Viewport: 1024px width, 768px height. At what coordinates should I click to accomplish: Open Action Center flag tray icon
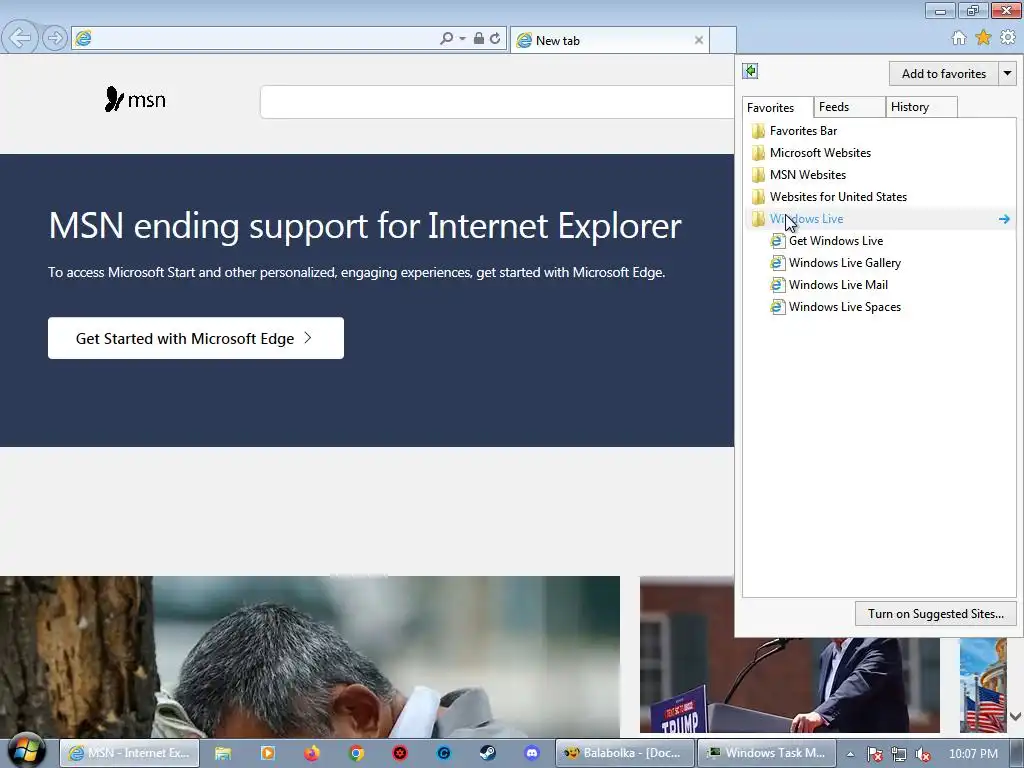coord(874,754)
